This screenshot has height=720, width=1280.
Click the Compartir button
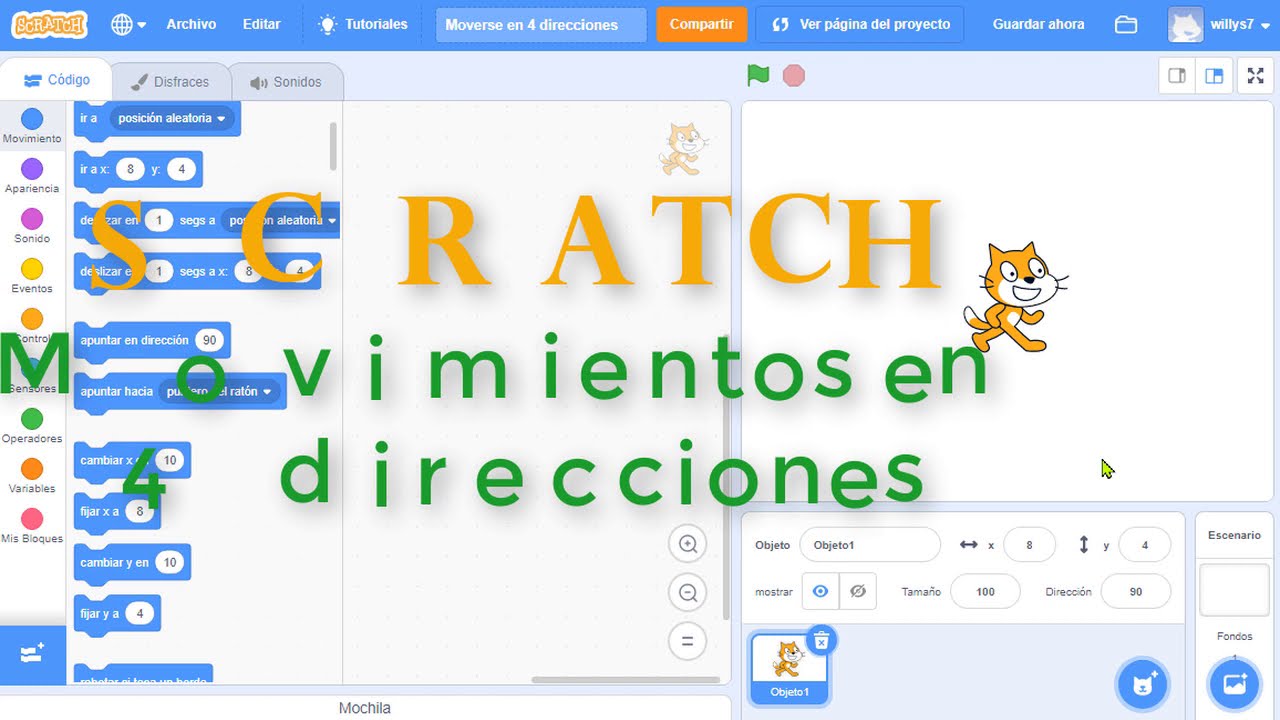(701, 24)
